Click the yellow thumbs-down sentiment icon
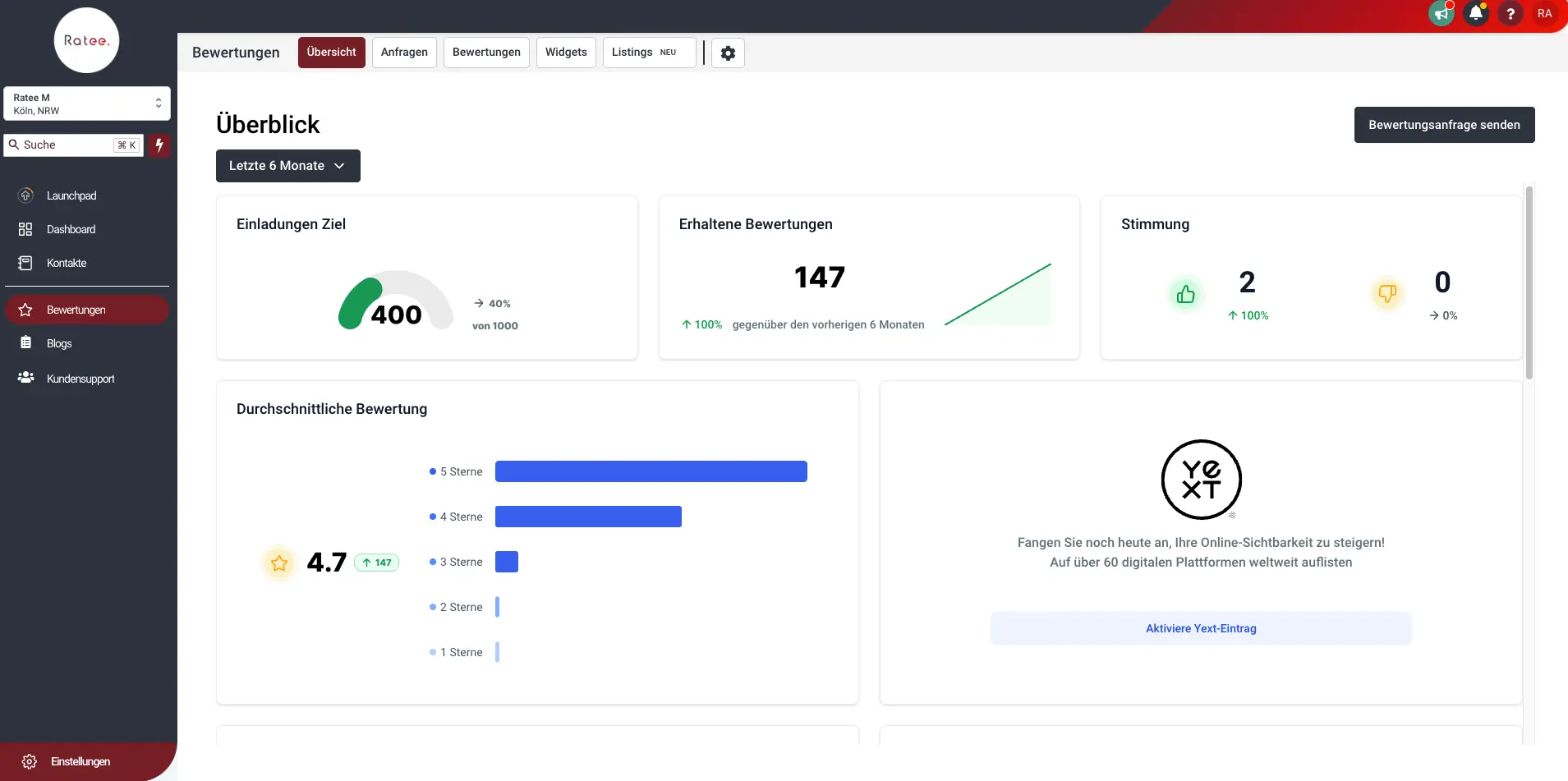The image size is (1568, 781). [x=1387, y=294]
